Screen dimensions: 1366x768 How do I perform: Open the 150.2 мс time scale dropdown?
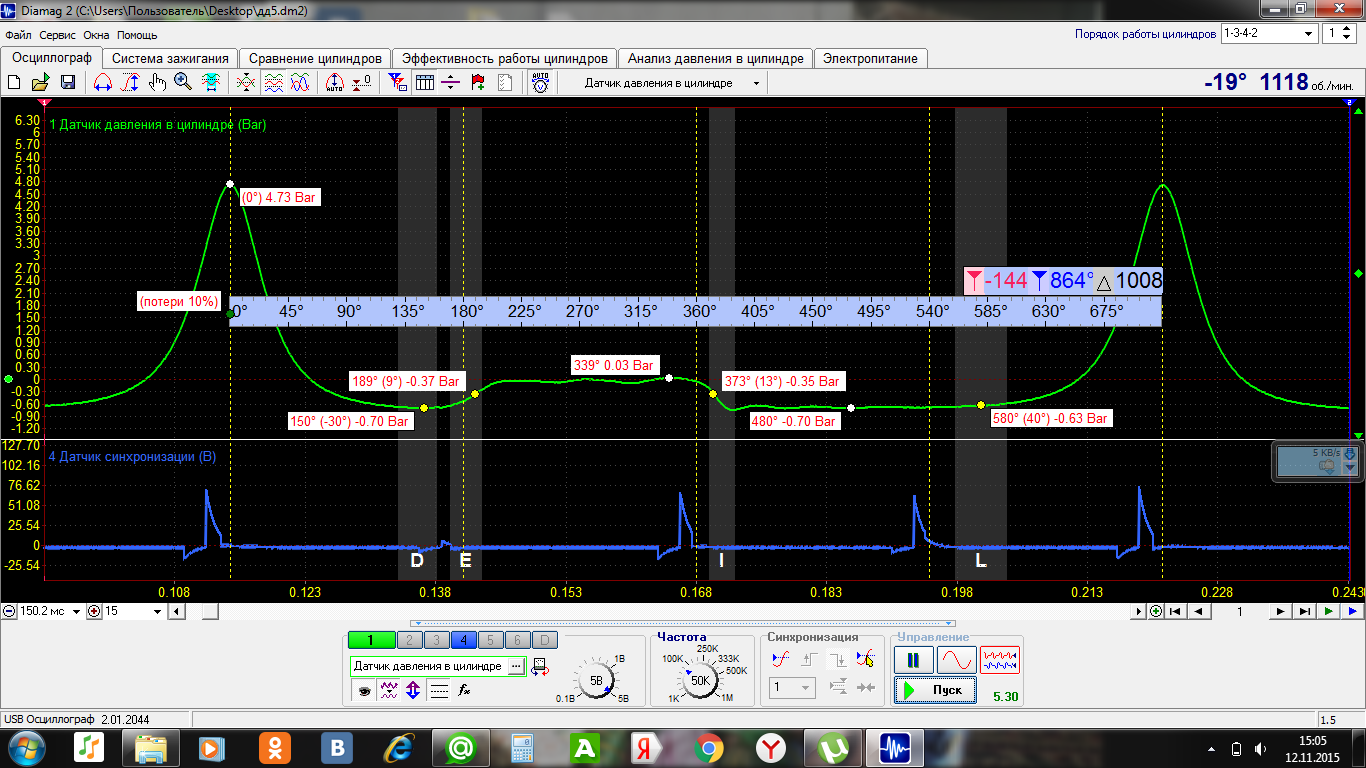click(x=77, y=611)
